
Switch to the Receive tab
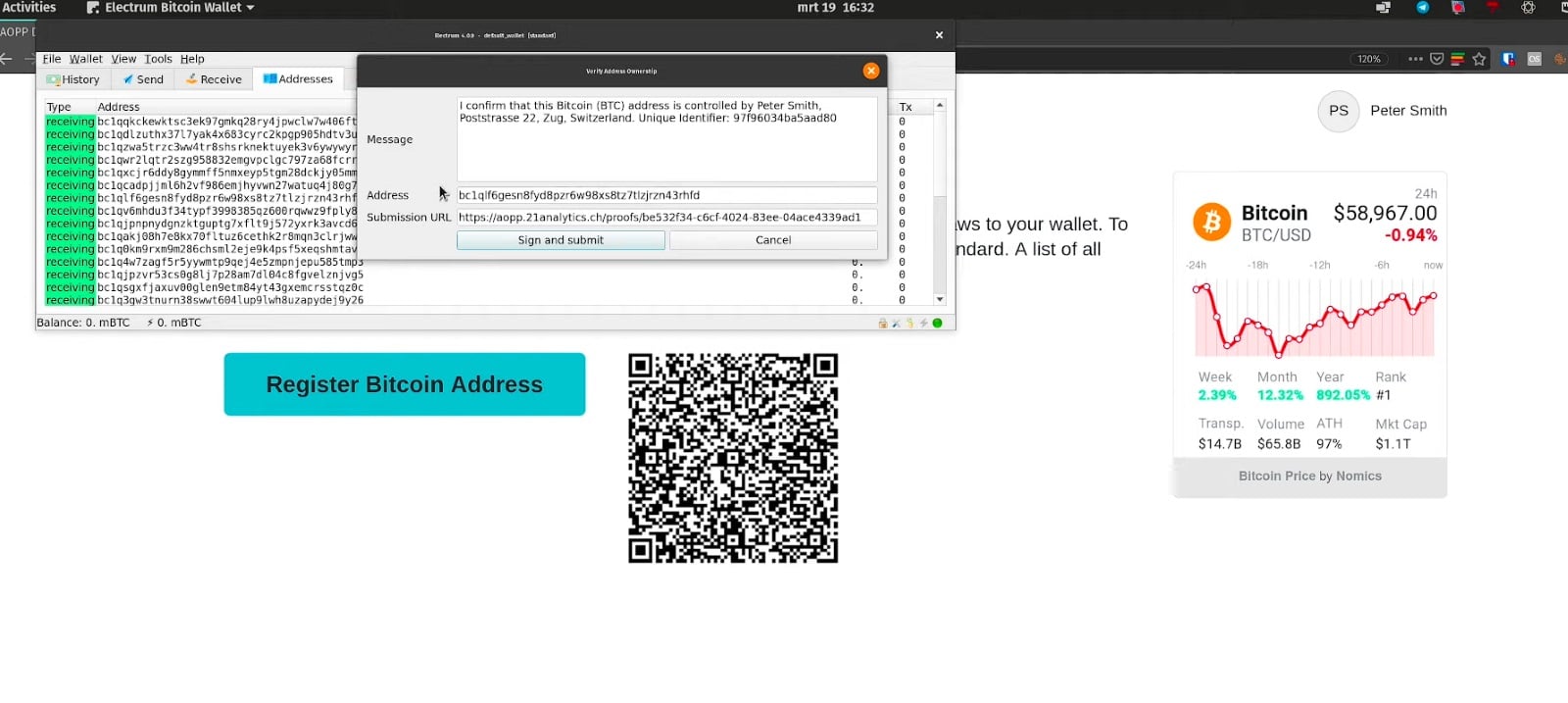pyautogui.click(x=214, y=79)
